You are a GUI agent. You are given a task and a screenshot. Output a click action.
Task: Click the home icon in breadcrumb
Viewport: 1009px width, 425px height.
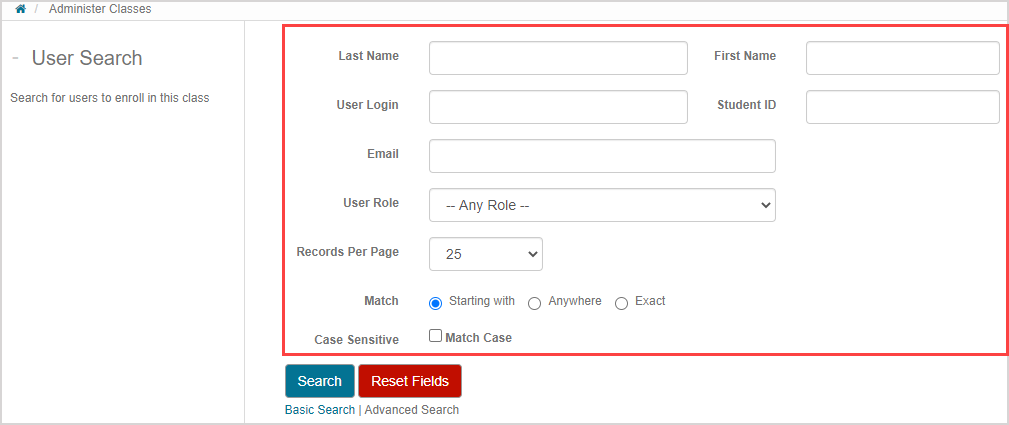pos(20,9)
